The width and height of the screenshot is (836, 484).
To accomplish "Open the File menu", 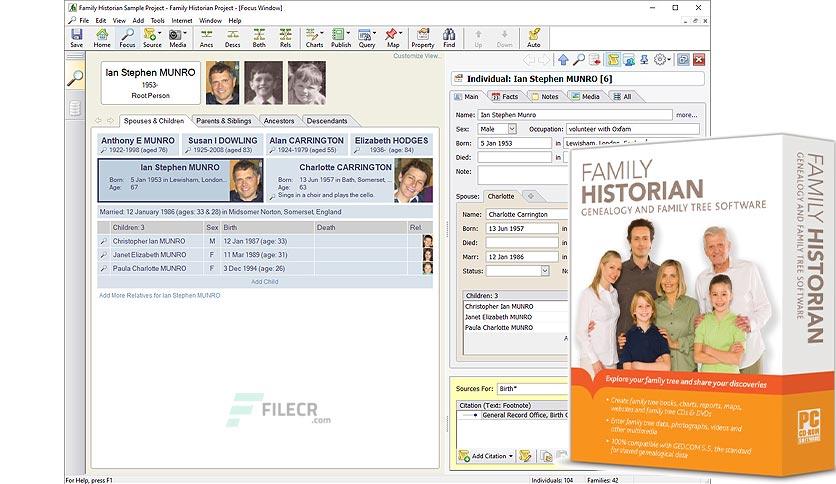I will coord(84,20).
